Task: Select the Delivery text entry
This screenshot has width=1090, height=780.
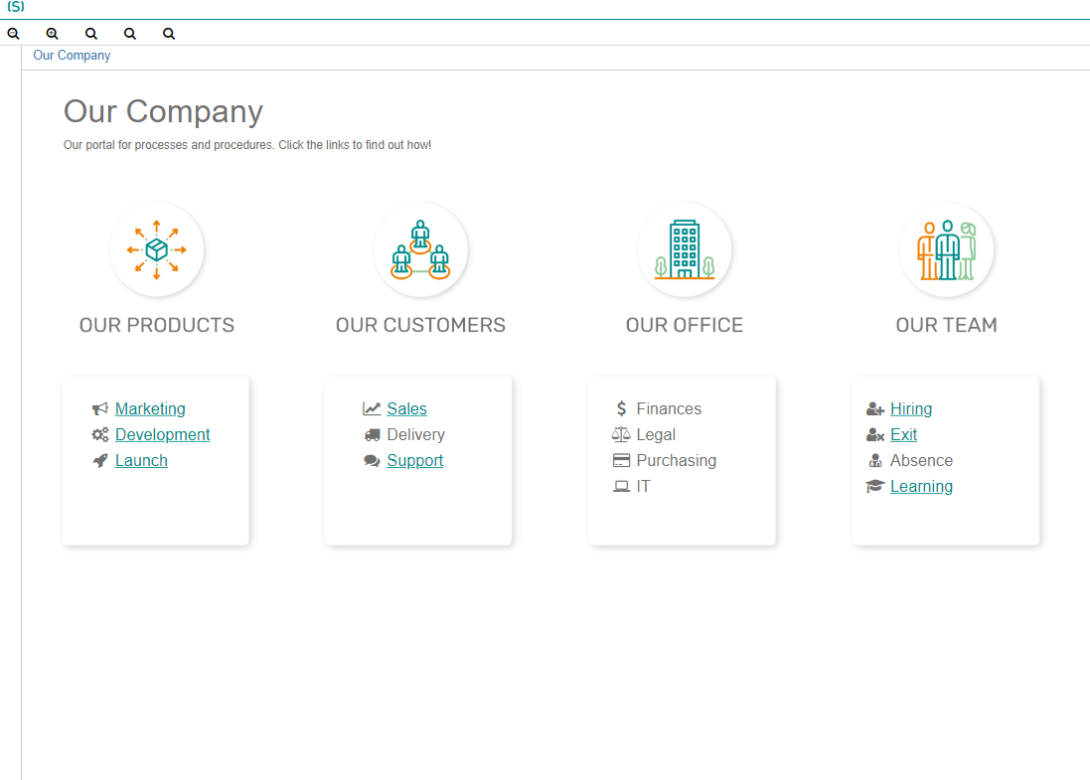Action: click(x=416, y=434)
